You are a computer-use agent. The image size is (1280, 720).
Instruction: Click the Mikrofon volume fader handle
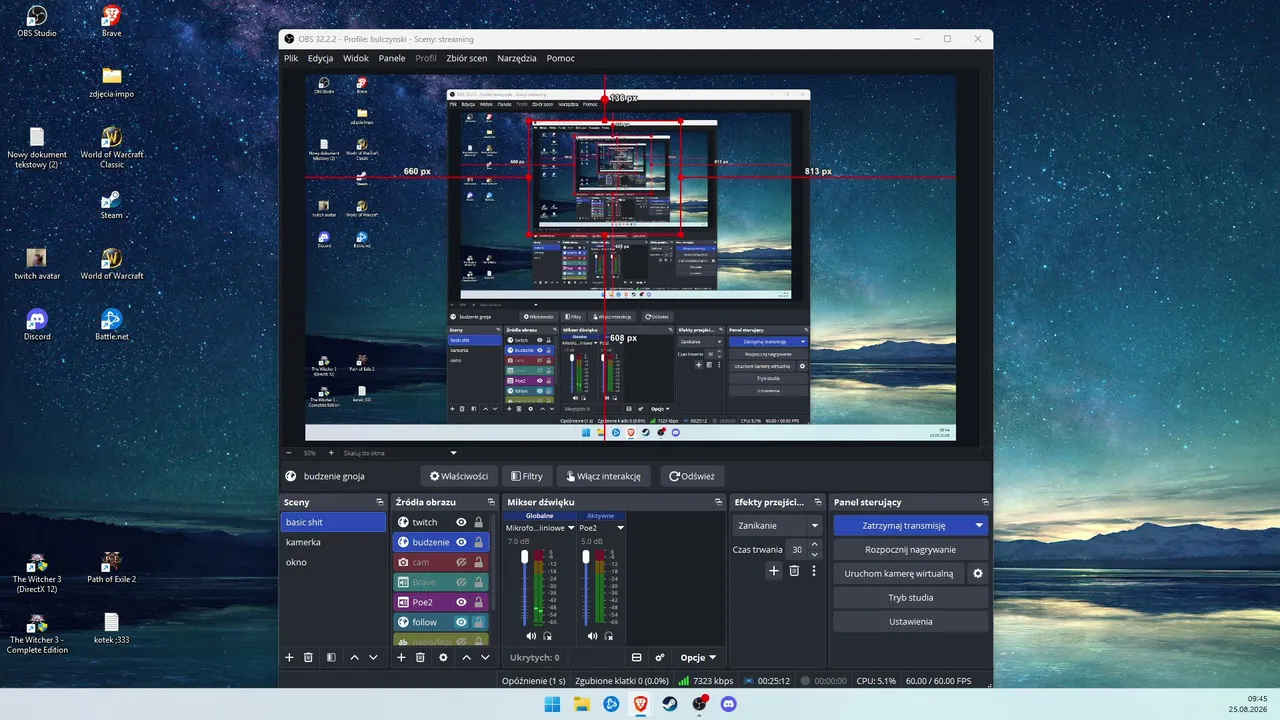(x=524, y=557)
